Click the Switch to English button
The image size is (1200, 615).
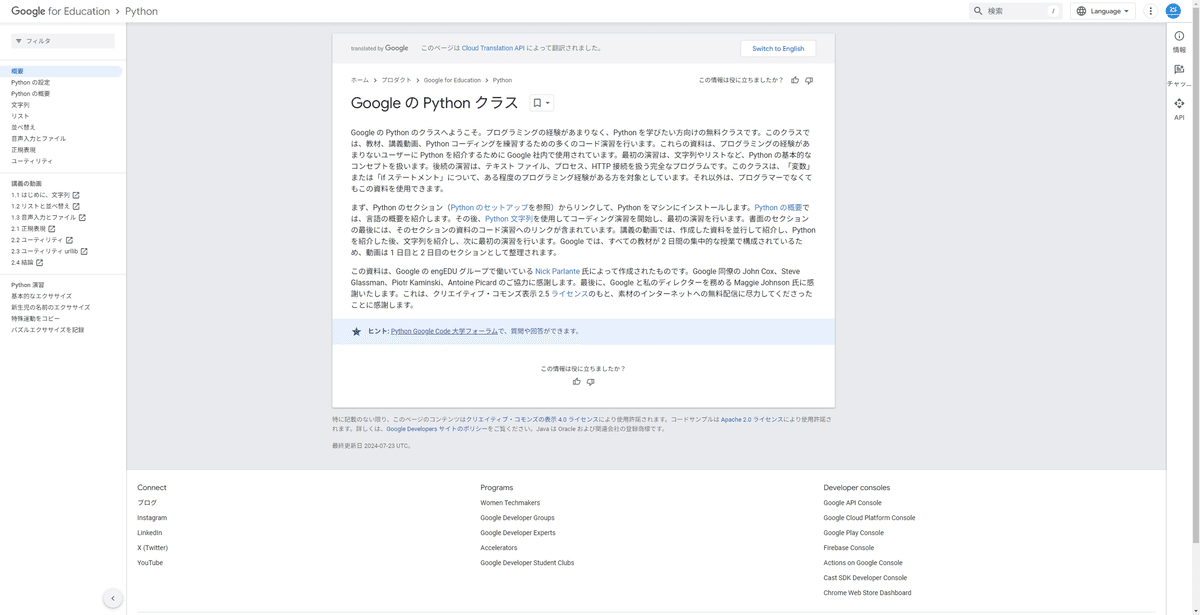coord(778,48)
